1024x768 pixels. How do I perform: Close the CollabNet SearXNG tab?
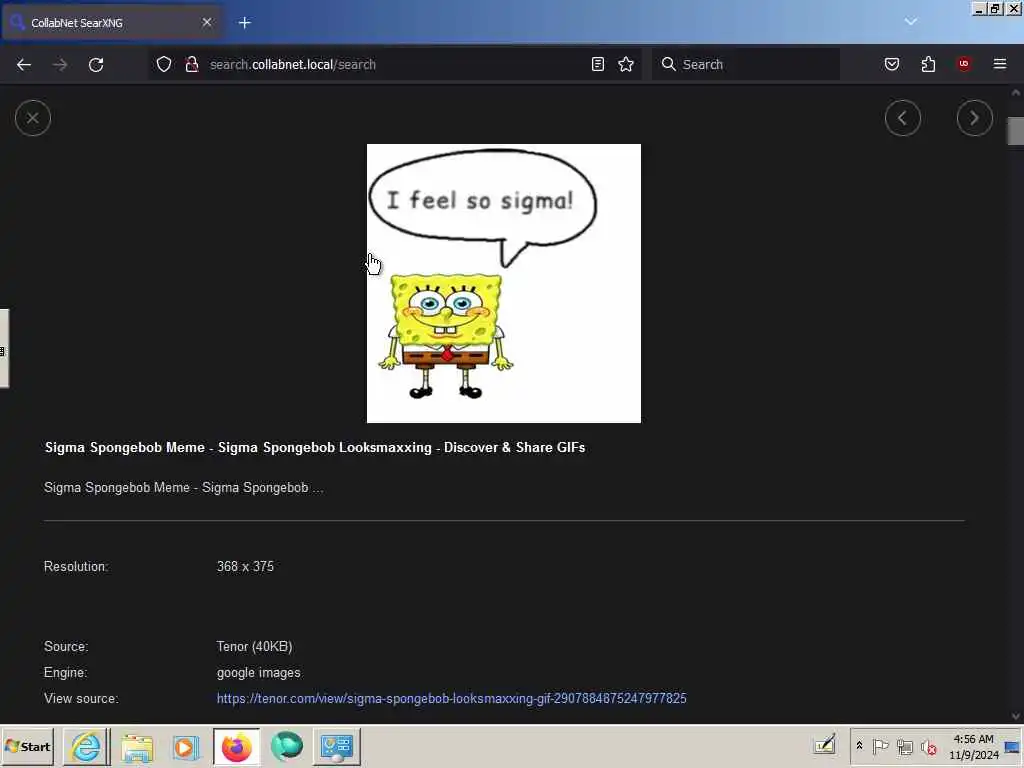pyautogui.click(x=207, y=22)
